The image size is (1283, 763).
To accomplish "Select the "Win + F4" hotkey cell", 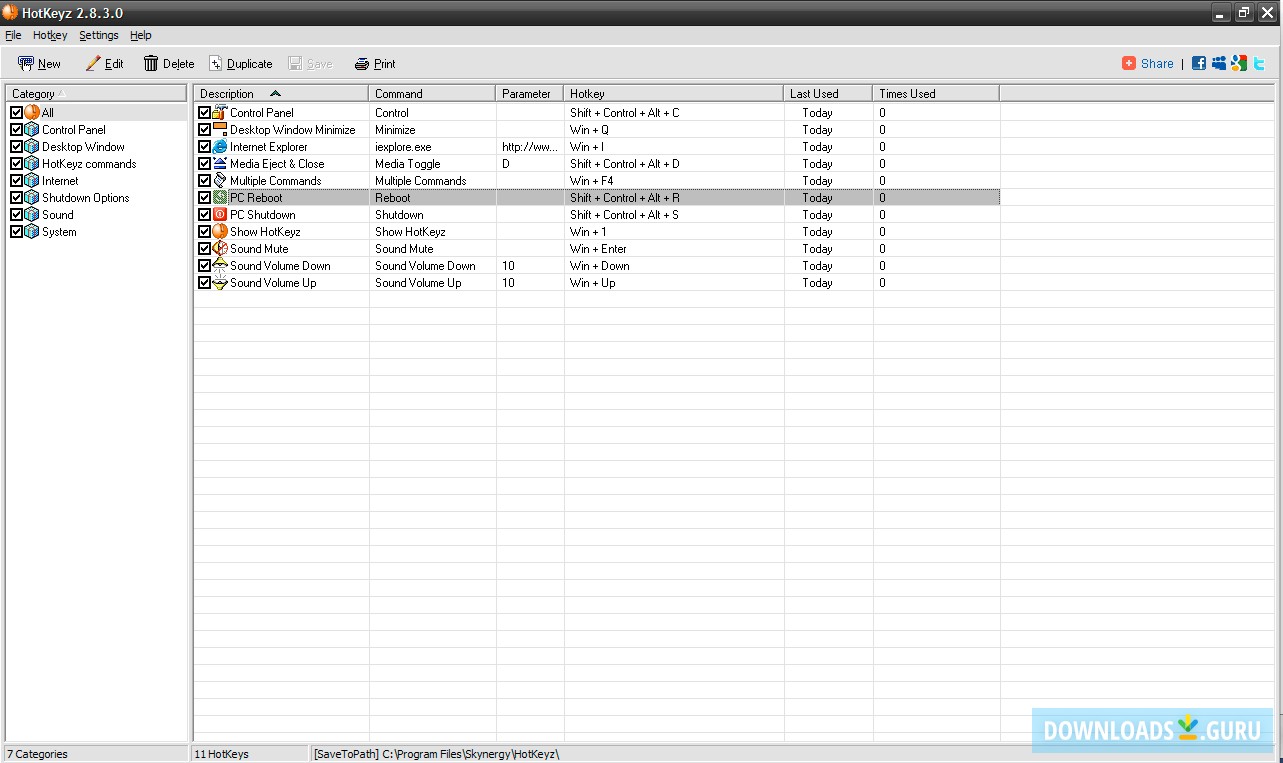I will coord(592,181).
